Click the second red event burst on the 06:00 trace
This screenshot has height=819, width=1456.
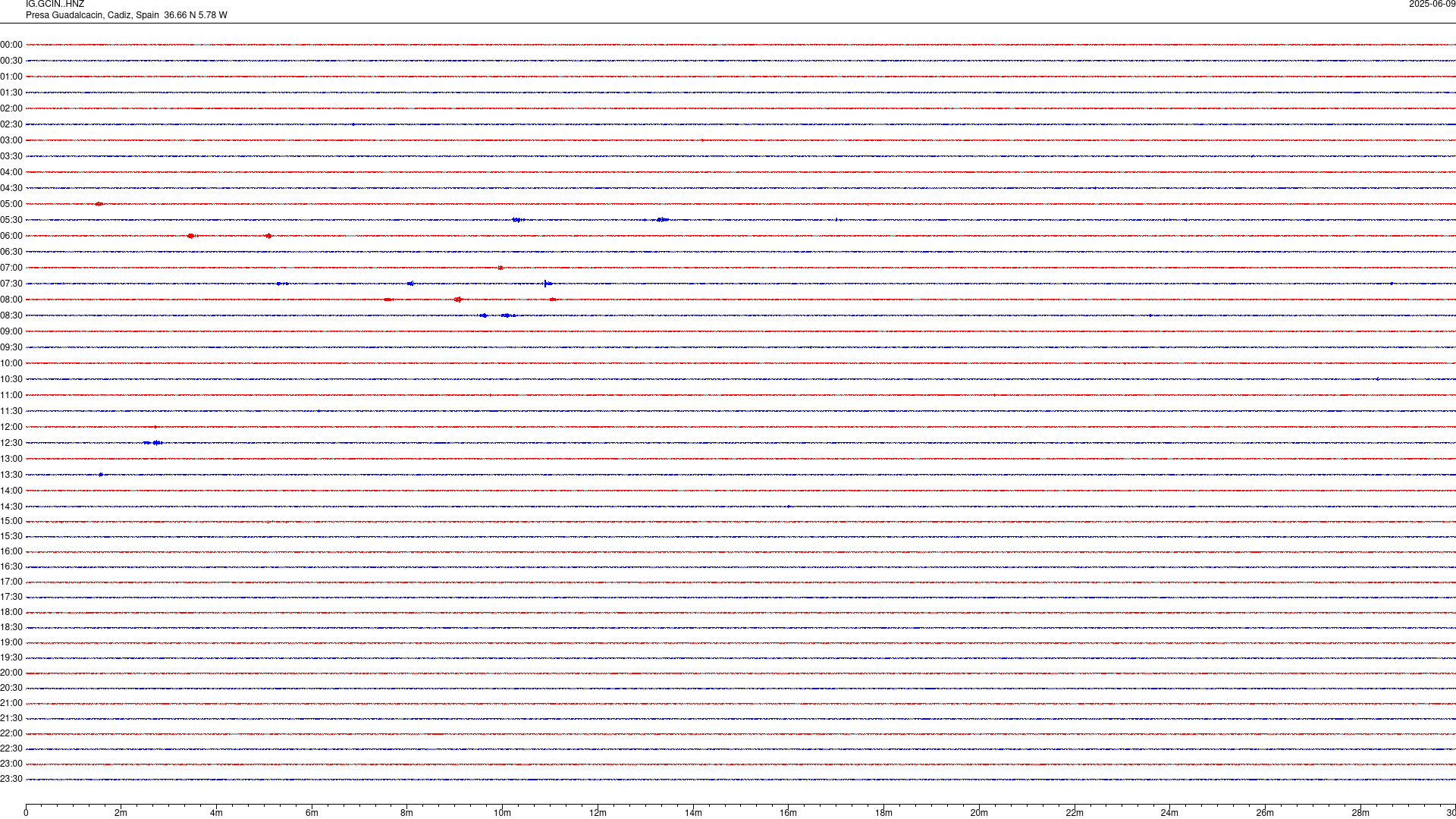click(268, 236)
